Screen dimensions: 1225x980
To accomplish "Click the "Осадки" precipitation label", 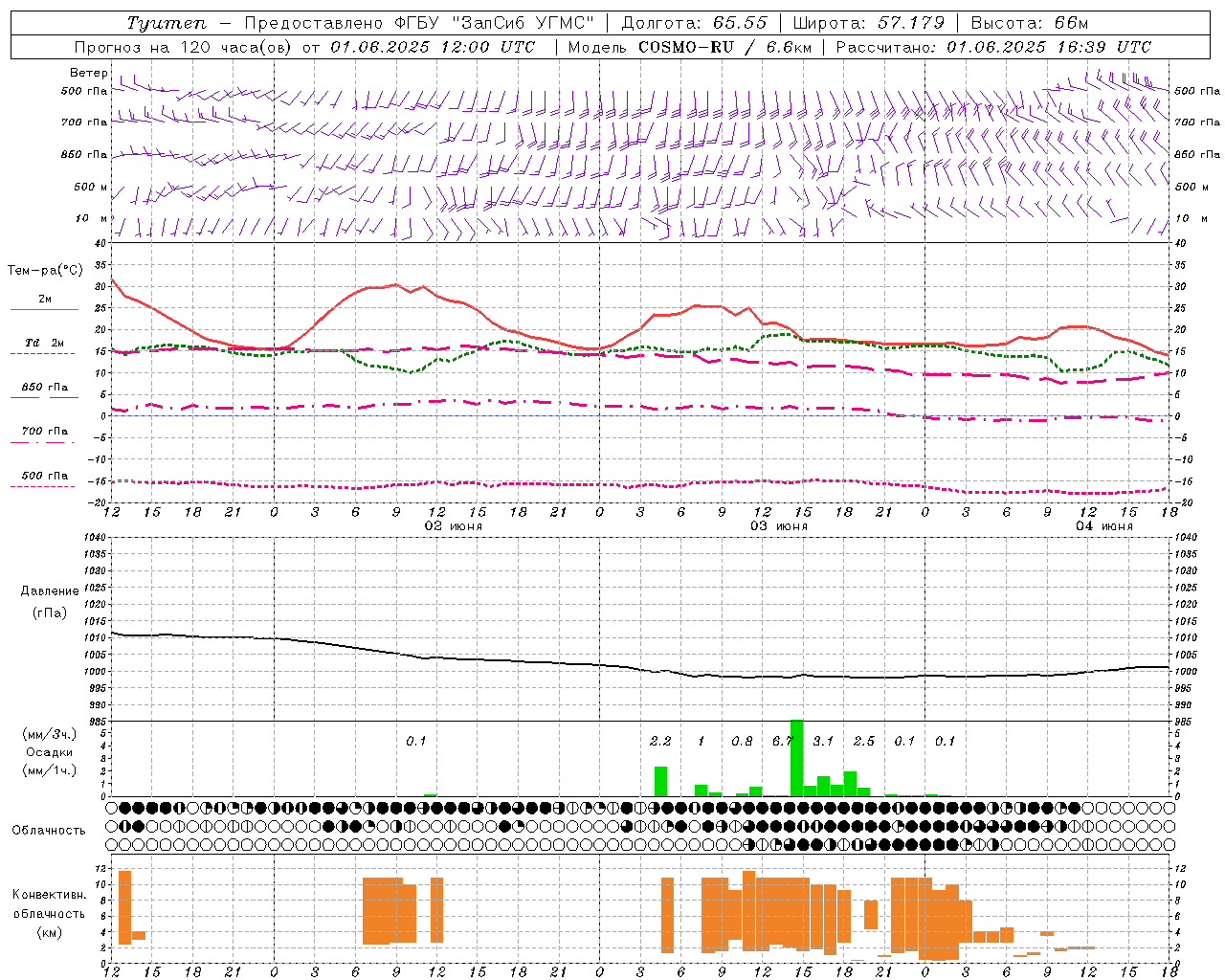I will (50, 752).
